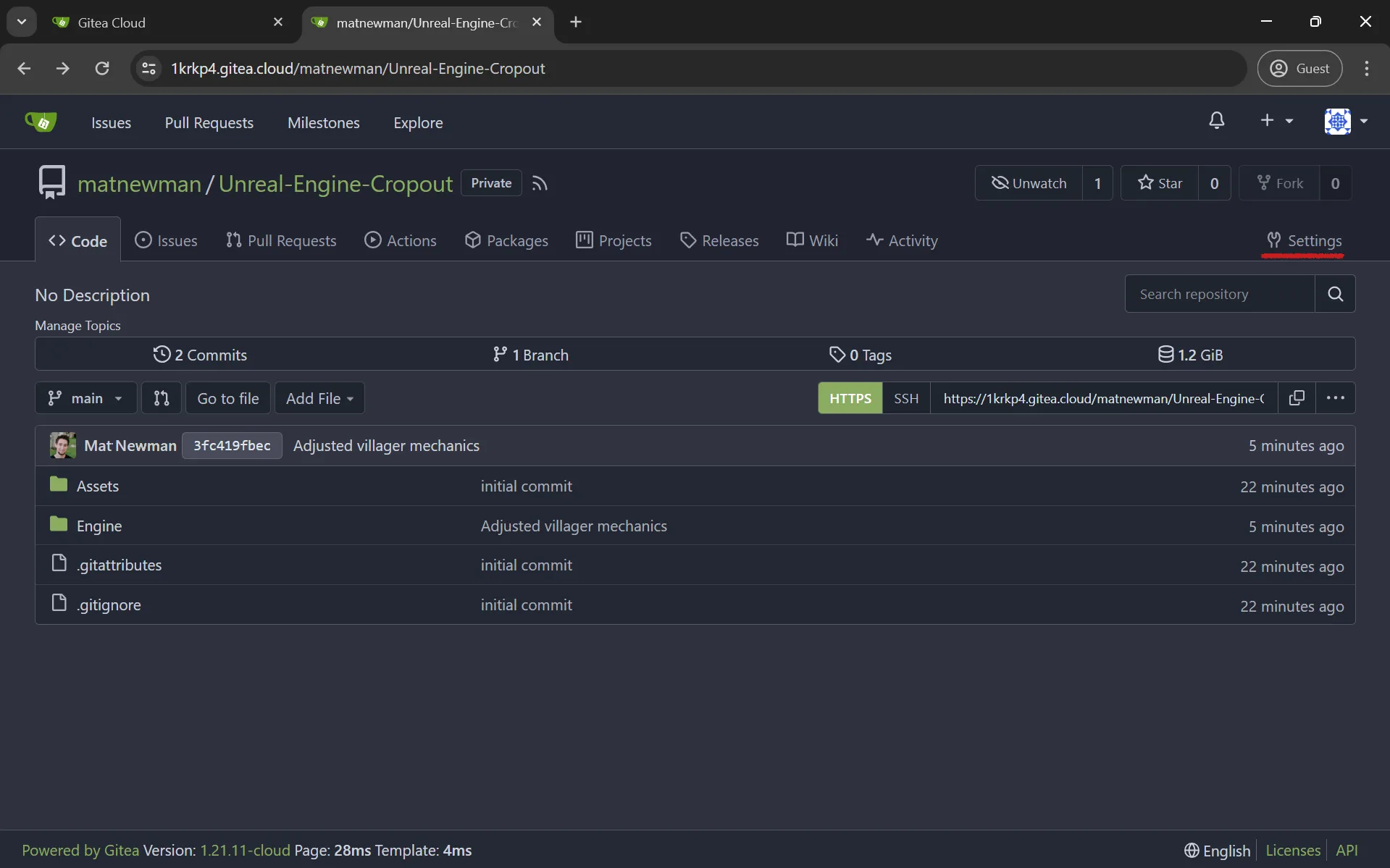Screen dimensions: 1390x868
Task: Open the Licenses footer link
Action: pos(1293,851)
